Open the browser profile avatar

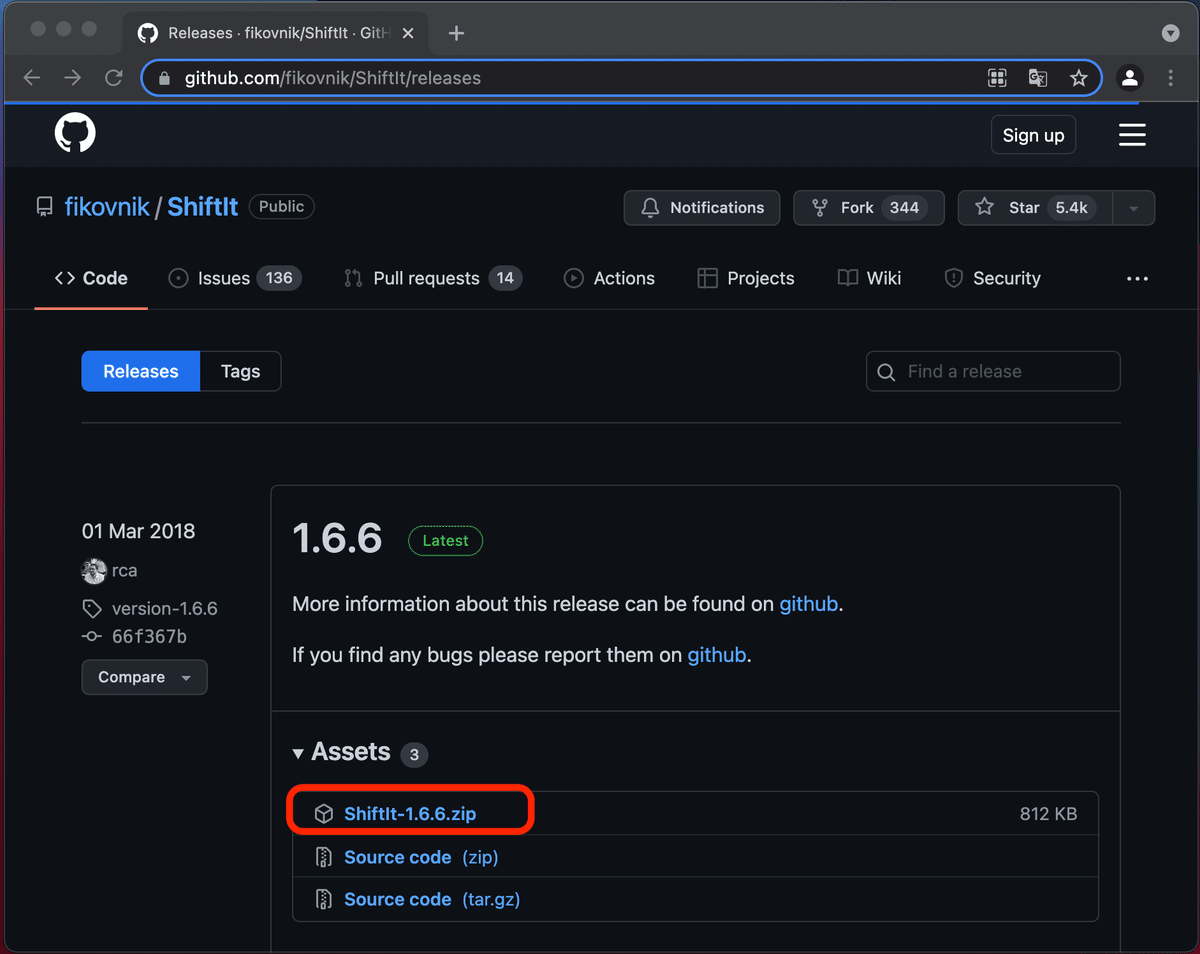(1130, 78)
